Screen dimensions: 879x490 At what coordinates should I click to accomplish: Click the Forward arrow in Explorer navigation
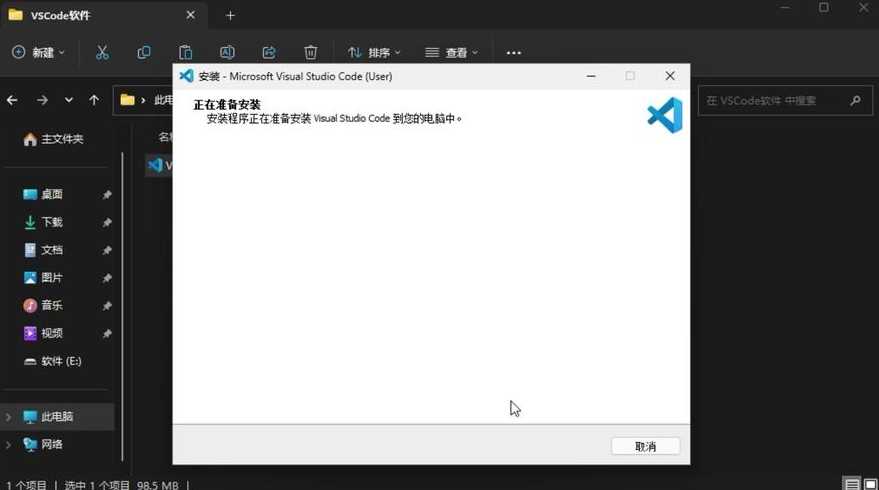tap(42, 100)
